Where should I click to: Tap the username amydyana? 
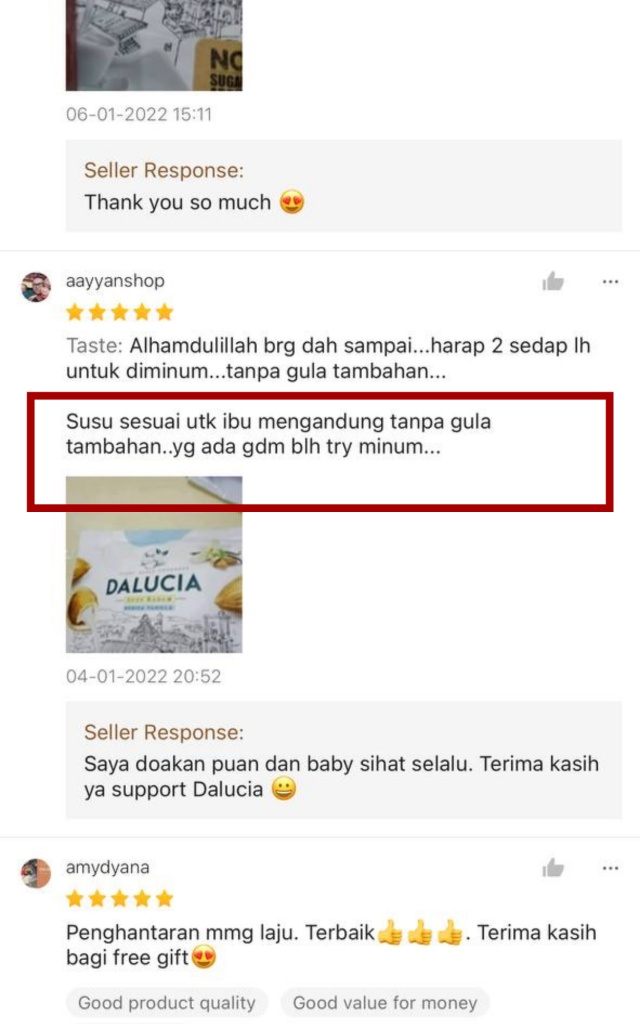[x=108, y=867]
